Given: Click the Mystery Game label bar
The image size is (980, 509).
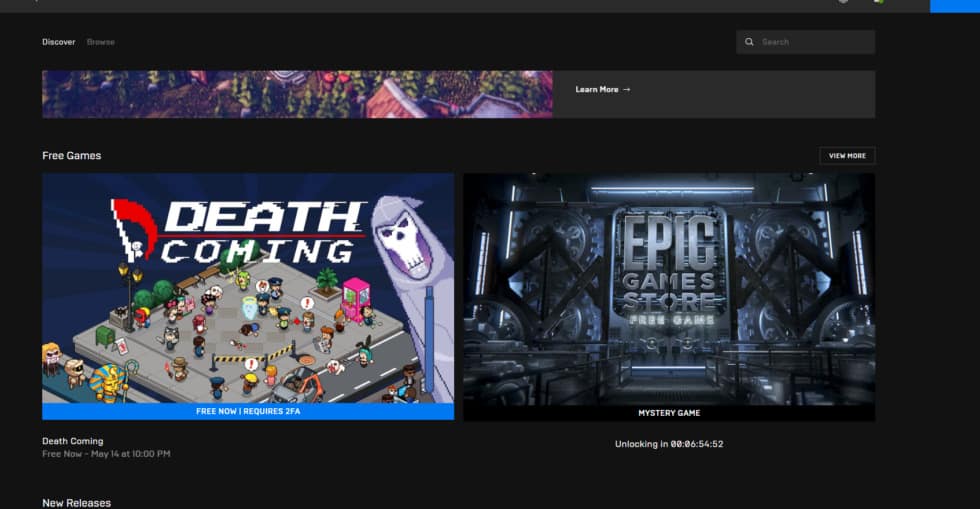Looking at the screenshot, I should pyautogui.click(x=669, y=413).
